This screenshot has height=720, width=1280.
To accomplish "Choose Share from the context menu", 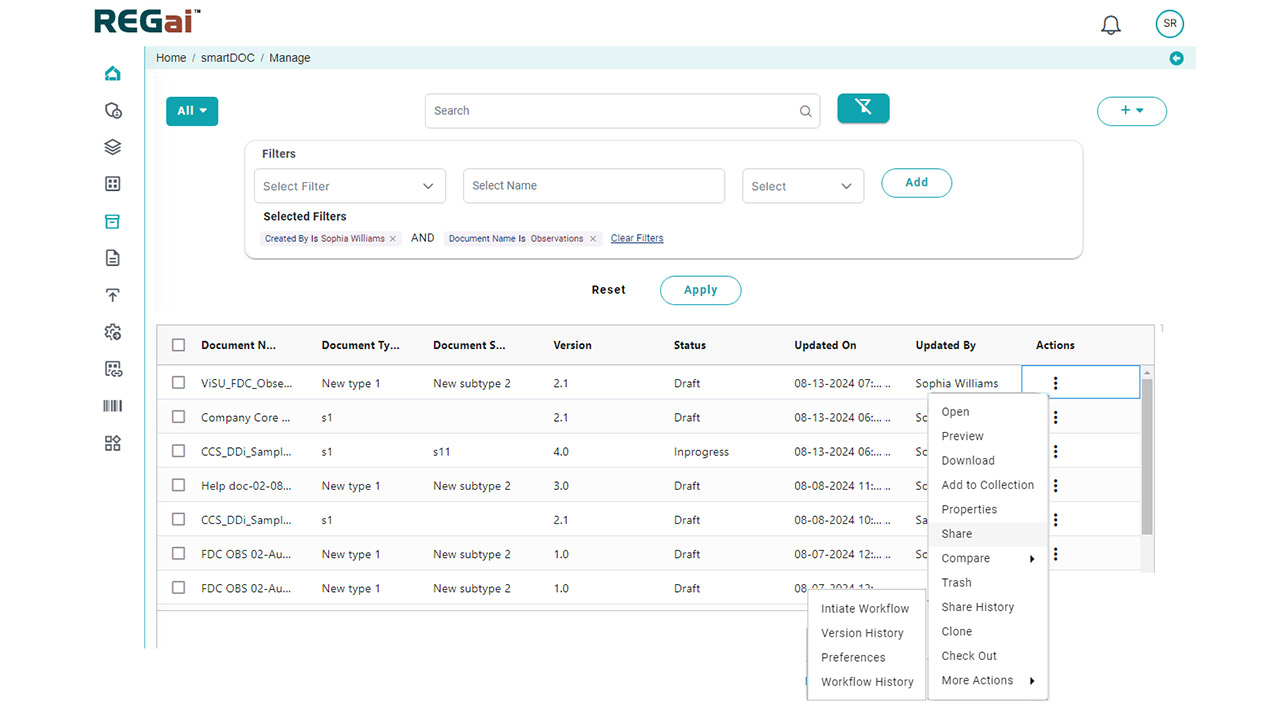I will pyautogui.click(x=957, y=534).
